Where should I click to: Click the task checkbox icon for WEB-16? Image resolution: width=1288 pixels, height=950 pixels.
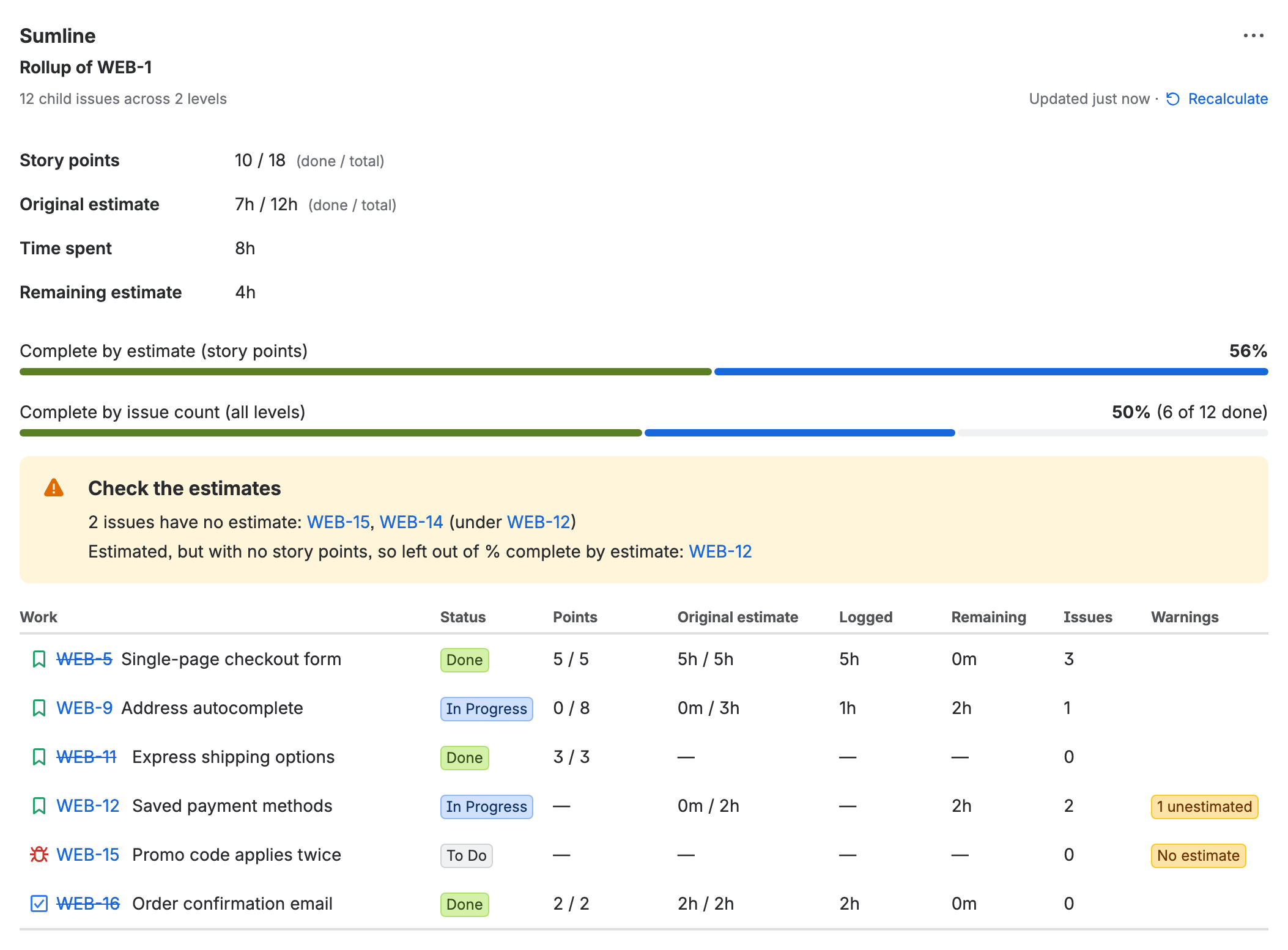(x=39, y=904)
